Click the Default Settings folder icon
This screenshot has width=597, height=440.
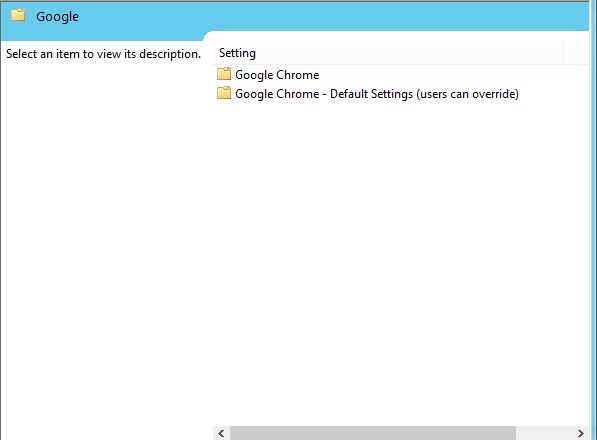(x=224, y=93)
